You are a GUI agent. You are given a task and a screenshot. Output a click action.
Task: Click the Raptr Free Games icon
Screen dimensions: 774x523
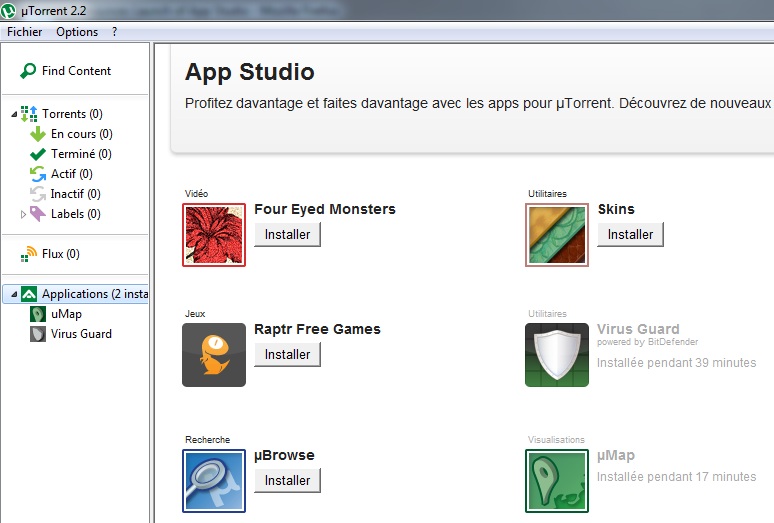(x=214, y=355)
